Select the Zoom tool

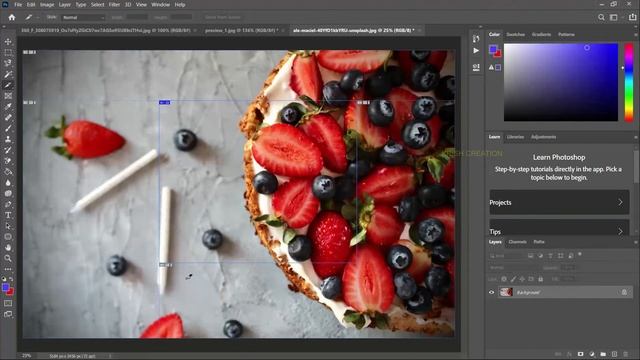pos(8,258)
